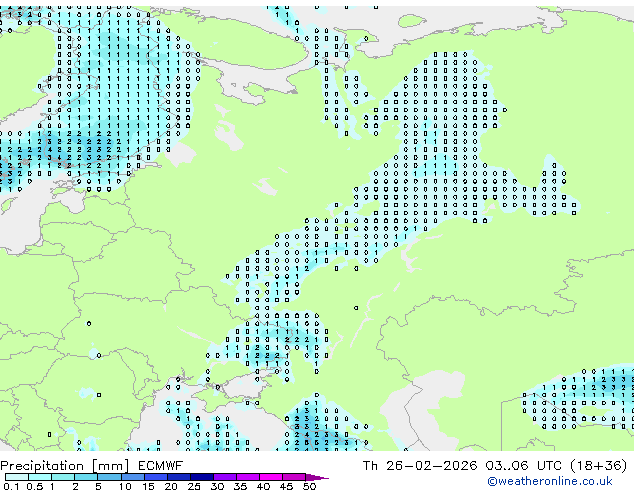Viewport: 634px width, 490px height.
Task: Click the '03..06 UTC' time range text
Action: [524, 466]
